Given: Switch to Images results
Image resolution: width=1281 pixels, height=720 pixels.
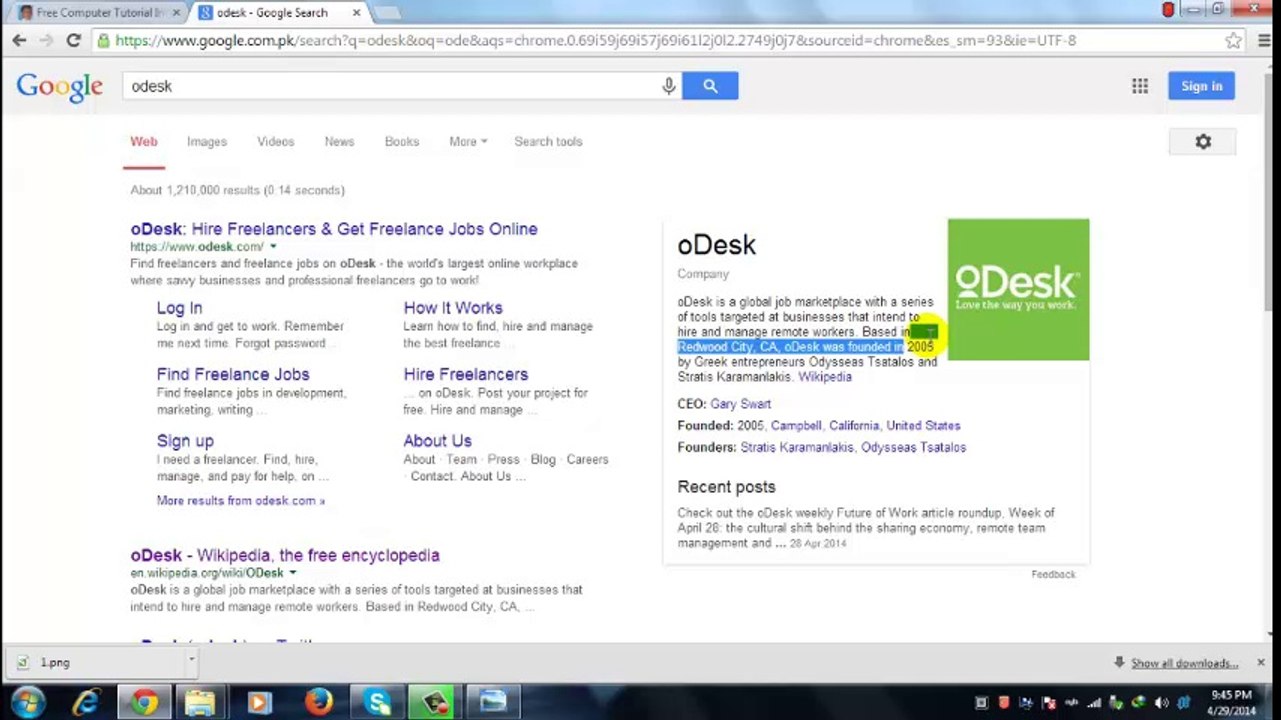Looking at the screenshot, I should [207, 142].
